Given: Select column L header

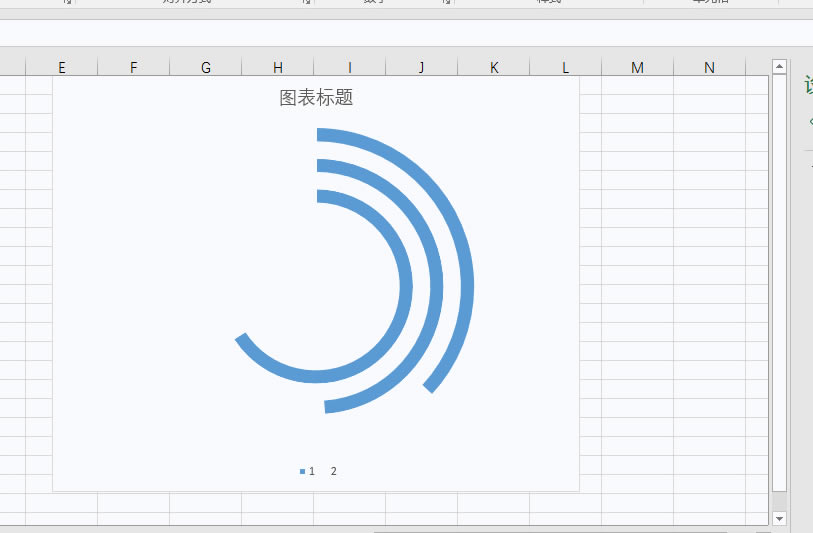Looking at the screenshot, I should (566, 67).
